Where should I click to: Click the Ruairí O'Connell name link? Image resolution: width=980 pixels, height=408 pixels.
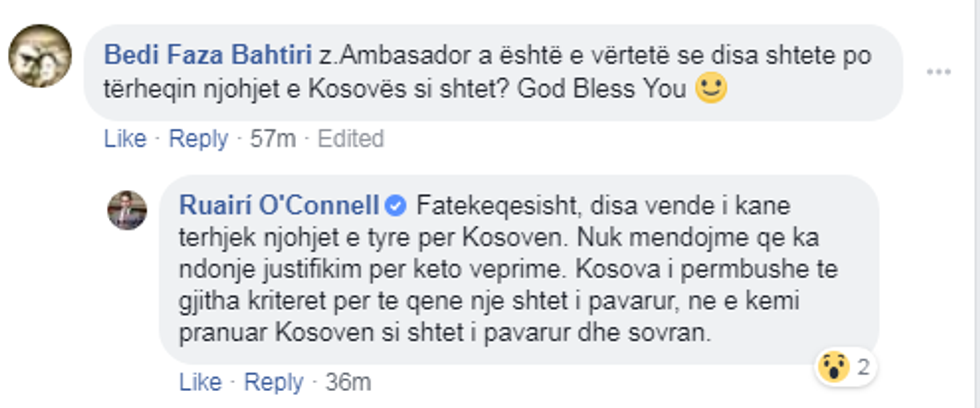click(278, 205)
